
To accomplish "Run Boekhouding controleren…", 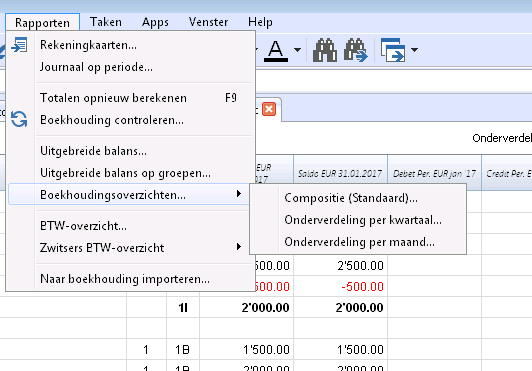I will click(x=130, y=120).
